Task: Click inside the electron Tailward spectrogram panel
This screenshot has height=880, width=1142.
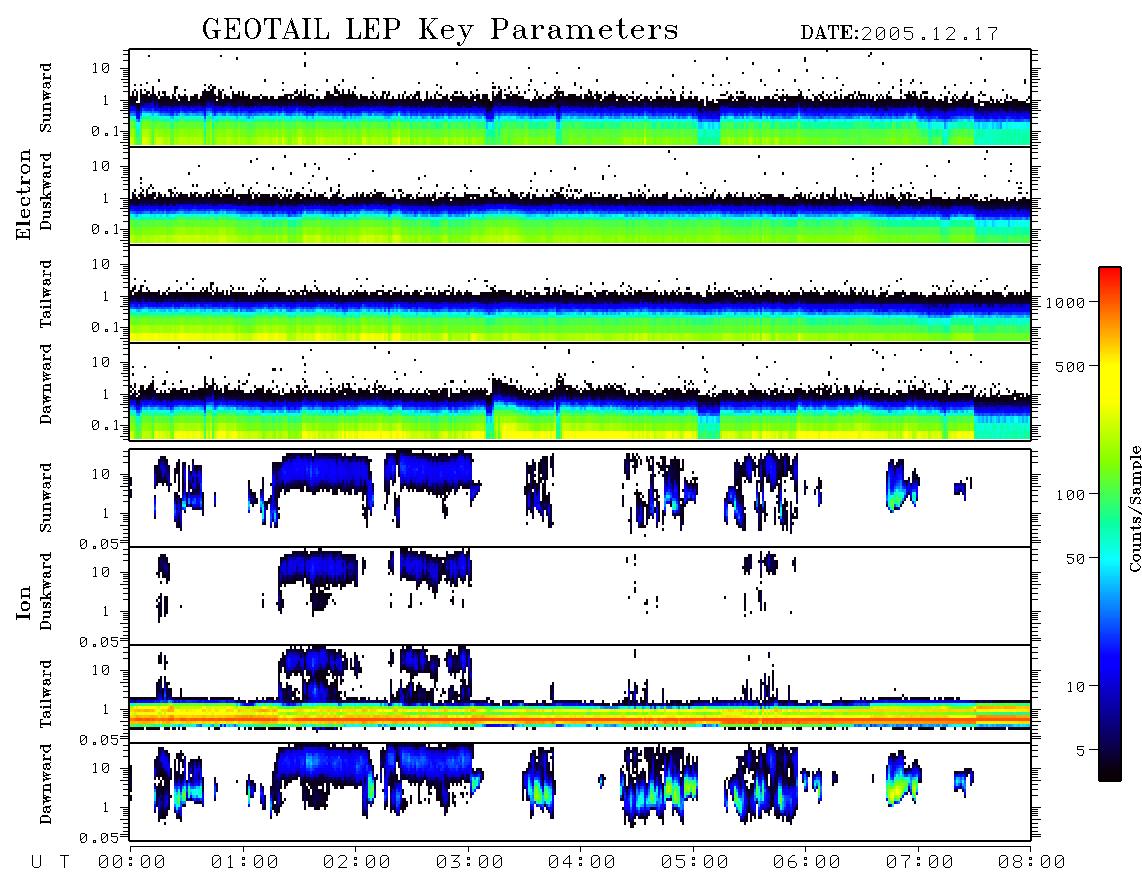Action: (x=580, y=294)
